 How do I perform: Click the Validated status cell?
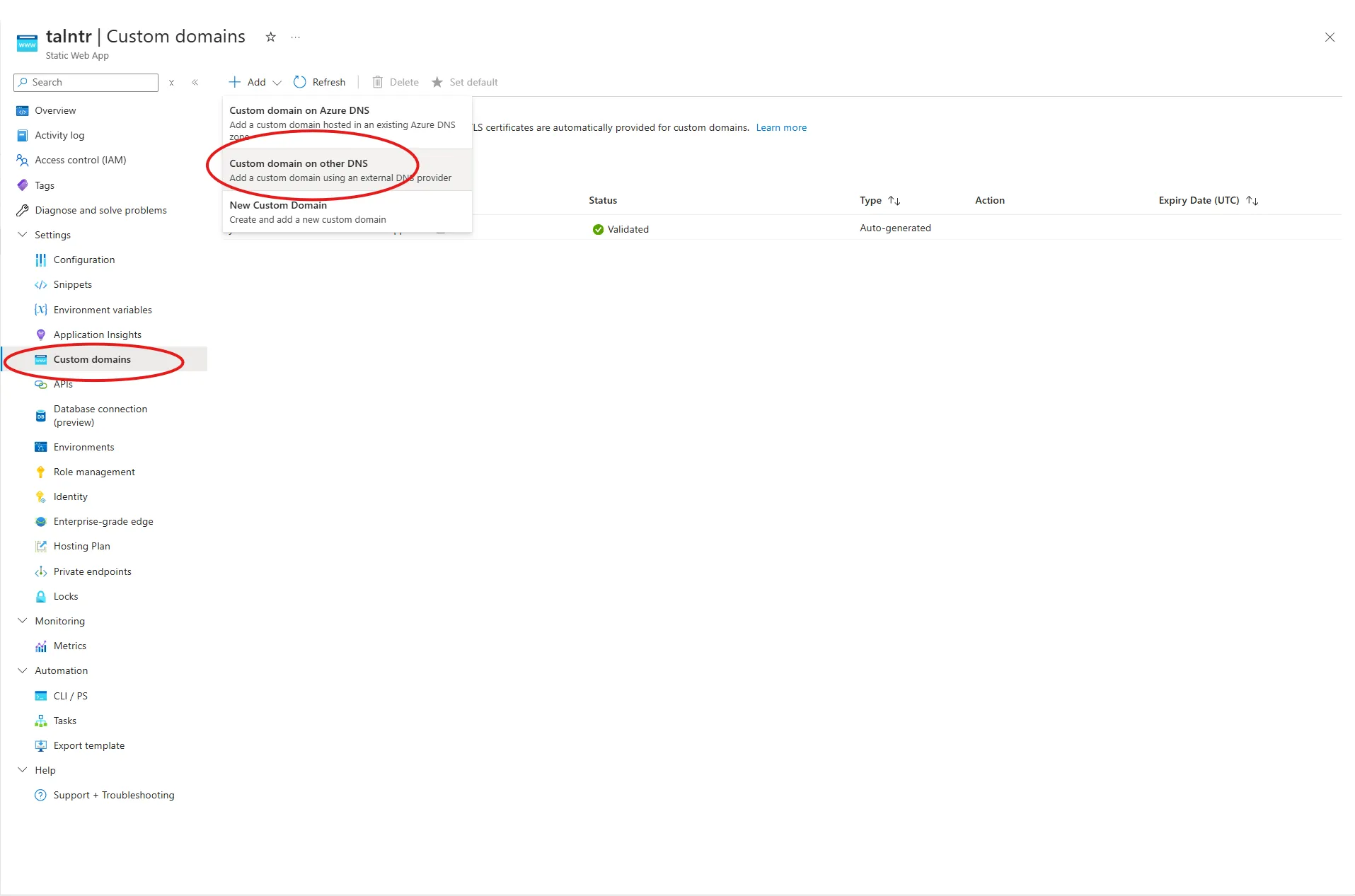pyautogui.click(x=621, y=229)
